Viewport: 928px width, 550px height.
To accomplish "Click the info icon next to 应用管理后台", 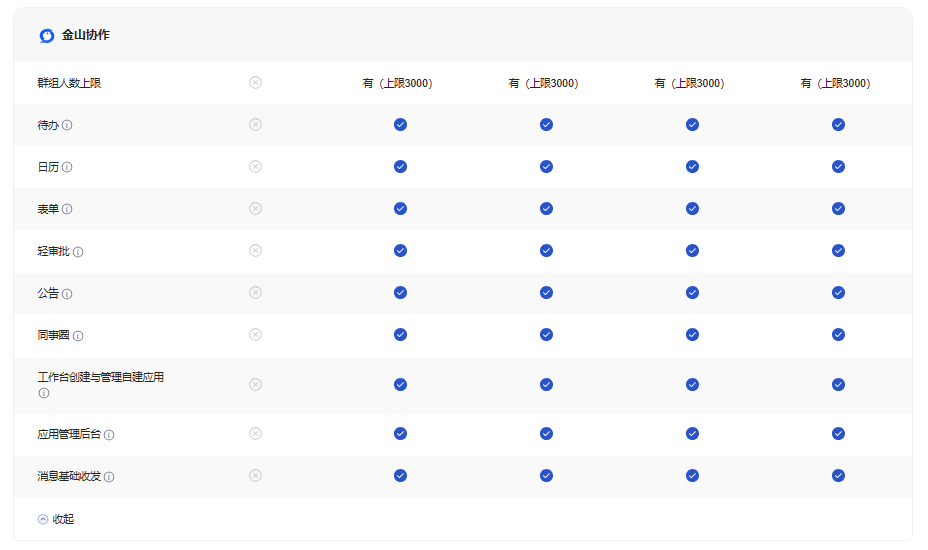I will [x=109, y=435].
